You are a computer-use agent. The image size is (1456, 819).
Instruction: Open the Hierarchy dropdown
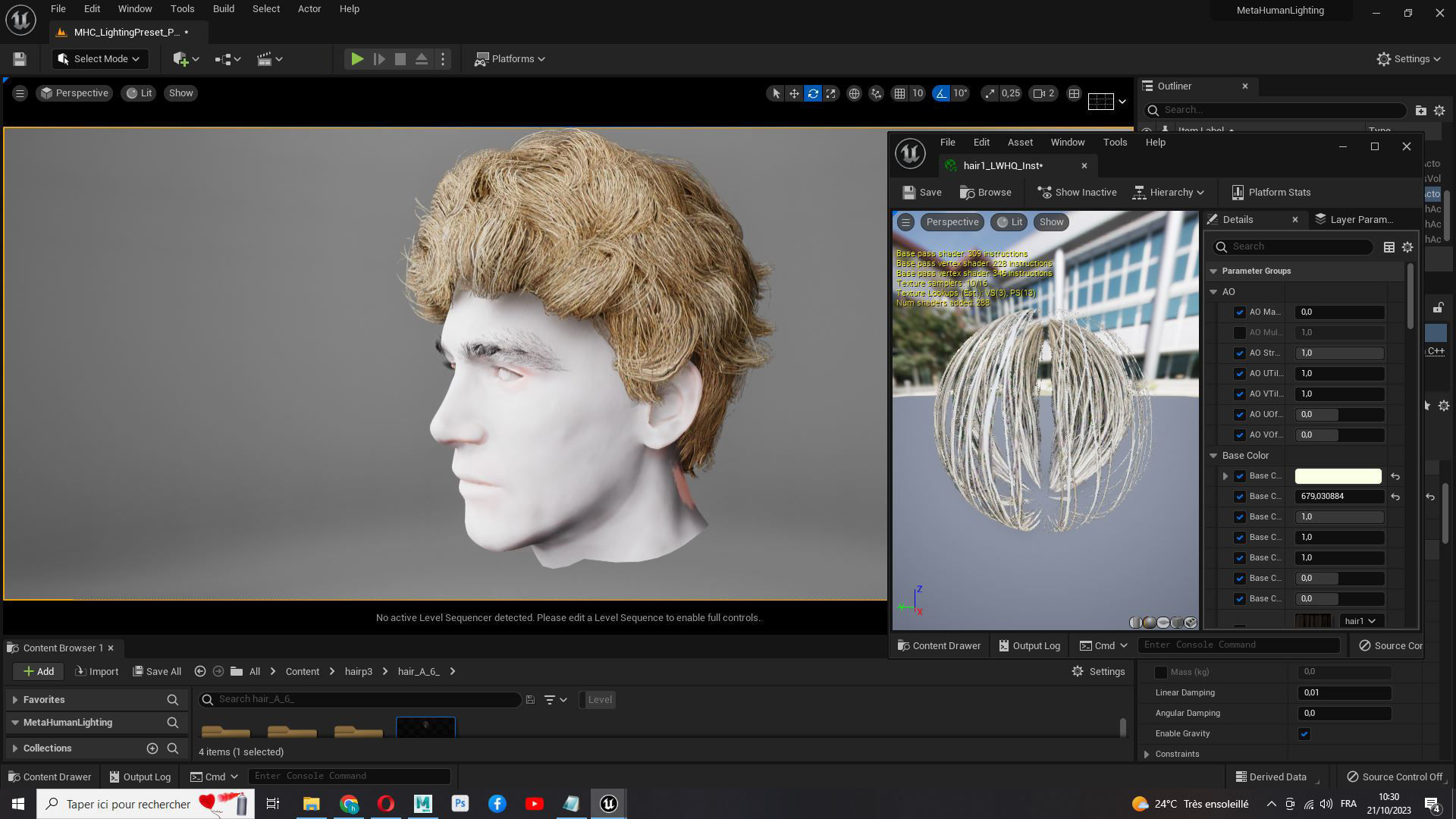(1169, 193)
